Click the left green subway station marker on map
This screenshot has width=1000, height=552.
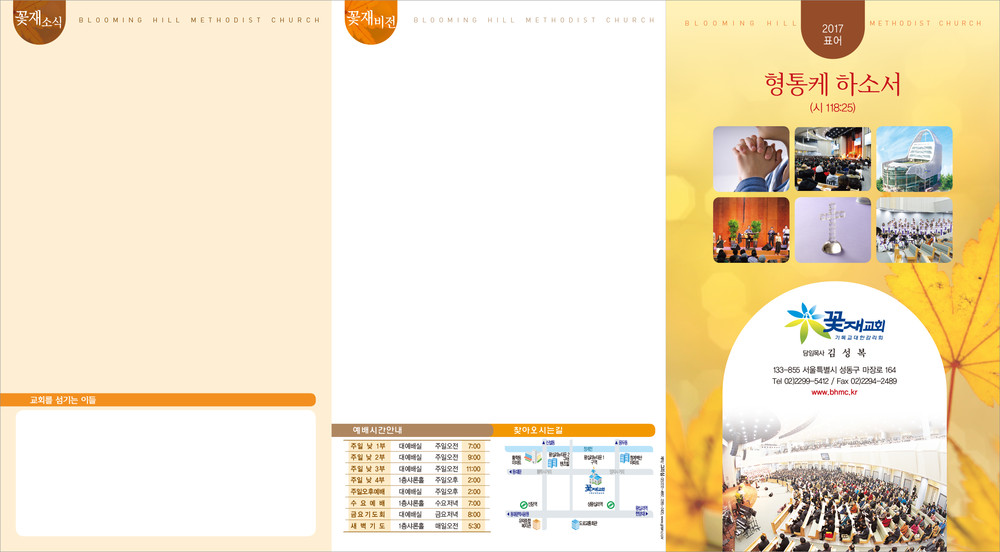[x=524, y=504]
